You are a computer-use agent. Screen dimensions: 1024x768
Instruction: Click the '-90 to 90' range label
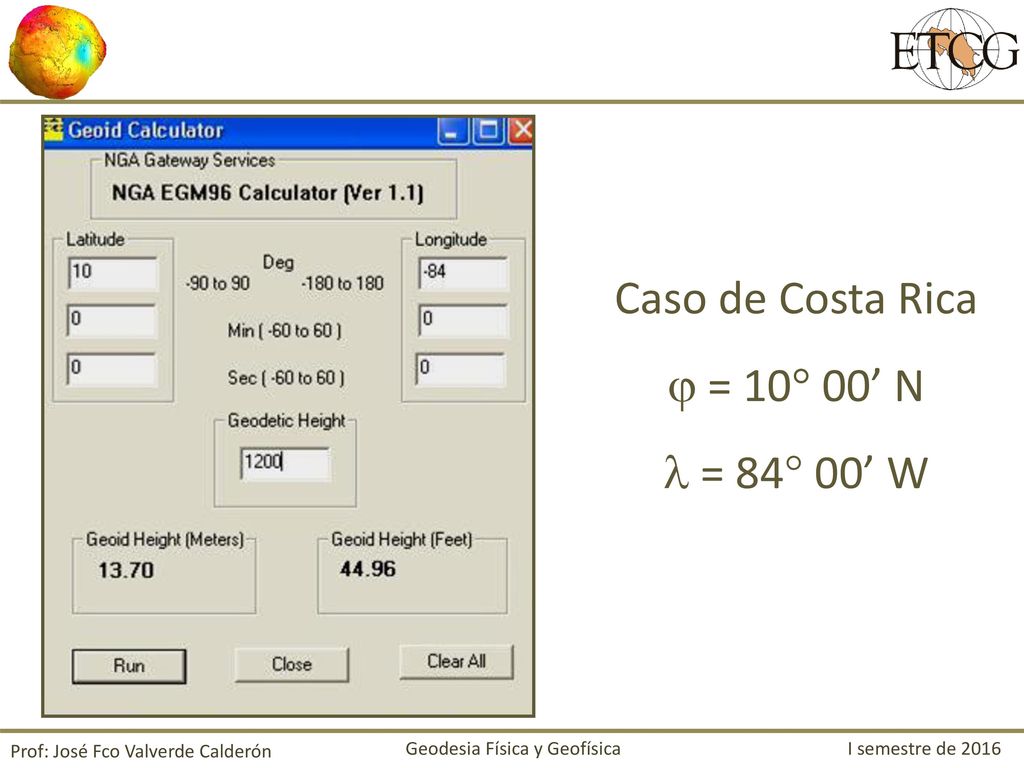coord(218,283)
